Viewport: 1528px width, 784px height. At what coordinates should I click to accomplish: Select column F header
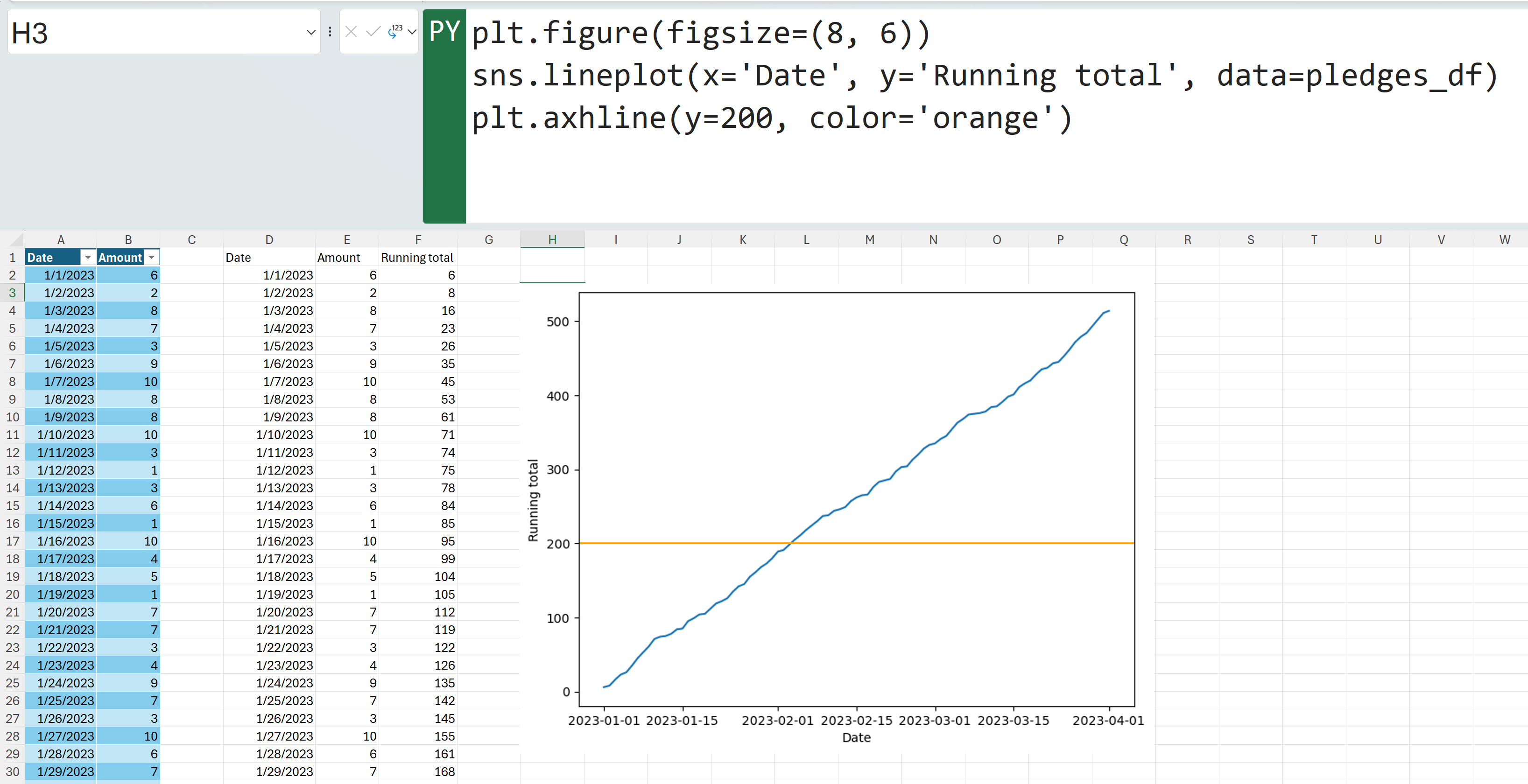click(417, 239)
